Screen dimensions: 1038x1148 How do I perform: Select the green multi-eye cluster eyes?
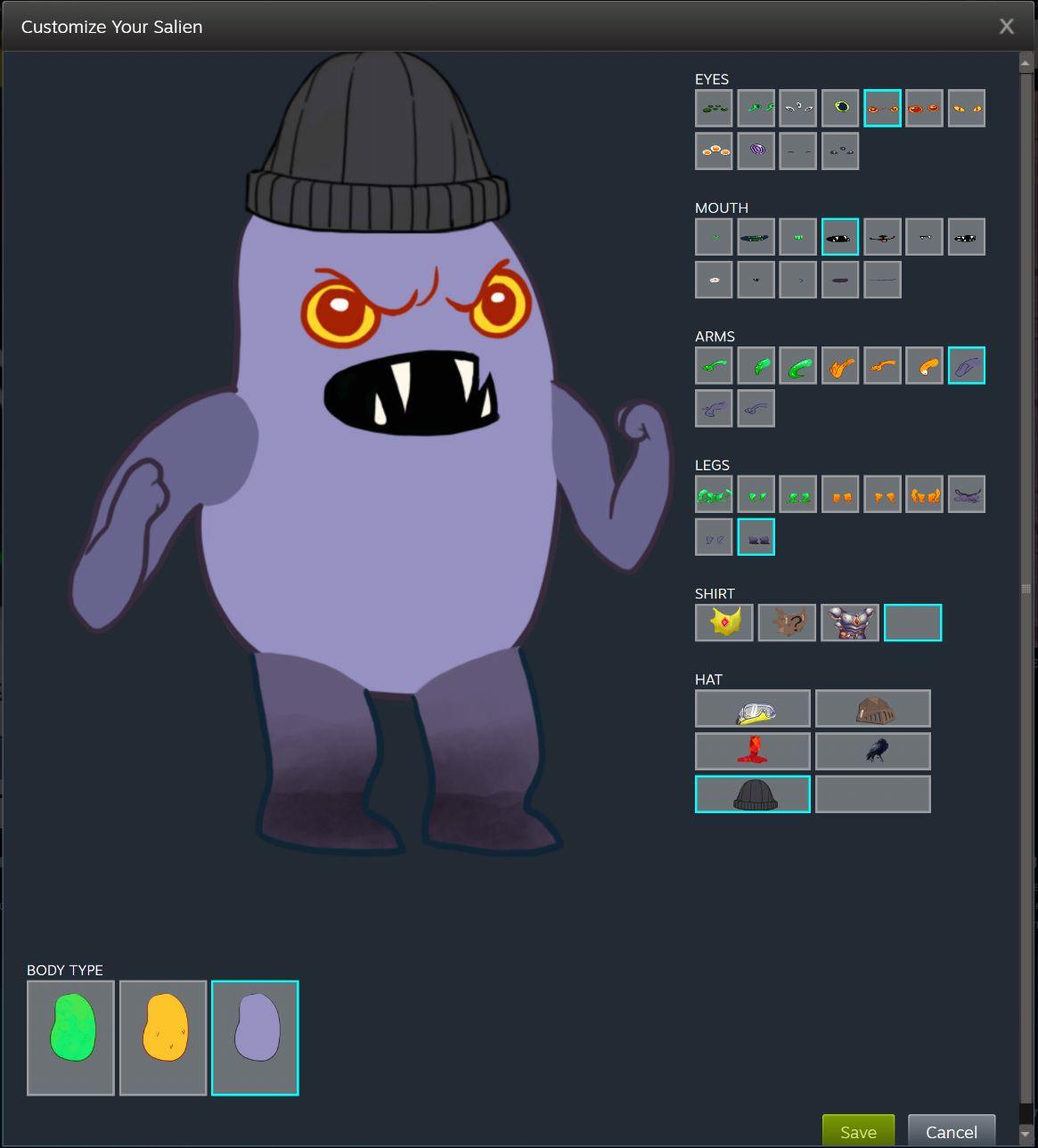point(714,109)
